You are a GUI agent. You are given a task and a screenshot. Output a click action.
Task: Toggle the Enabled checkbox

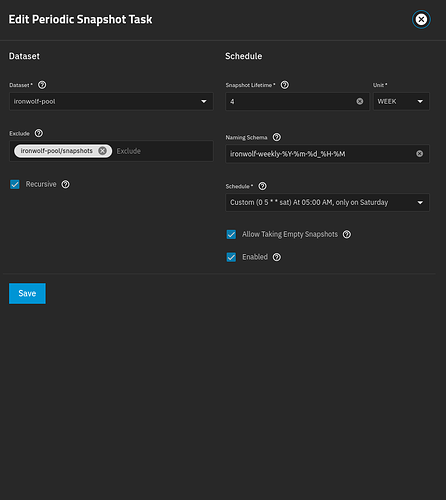pyautogui.click(x=231, y=257)
